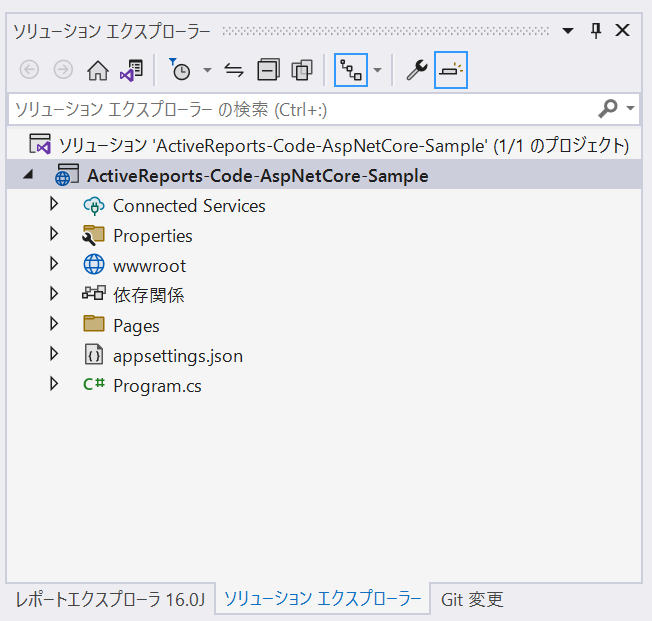Screen dimensions: 652x621
Task: Expand the Pages folder
Action: tap(54, 324)
